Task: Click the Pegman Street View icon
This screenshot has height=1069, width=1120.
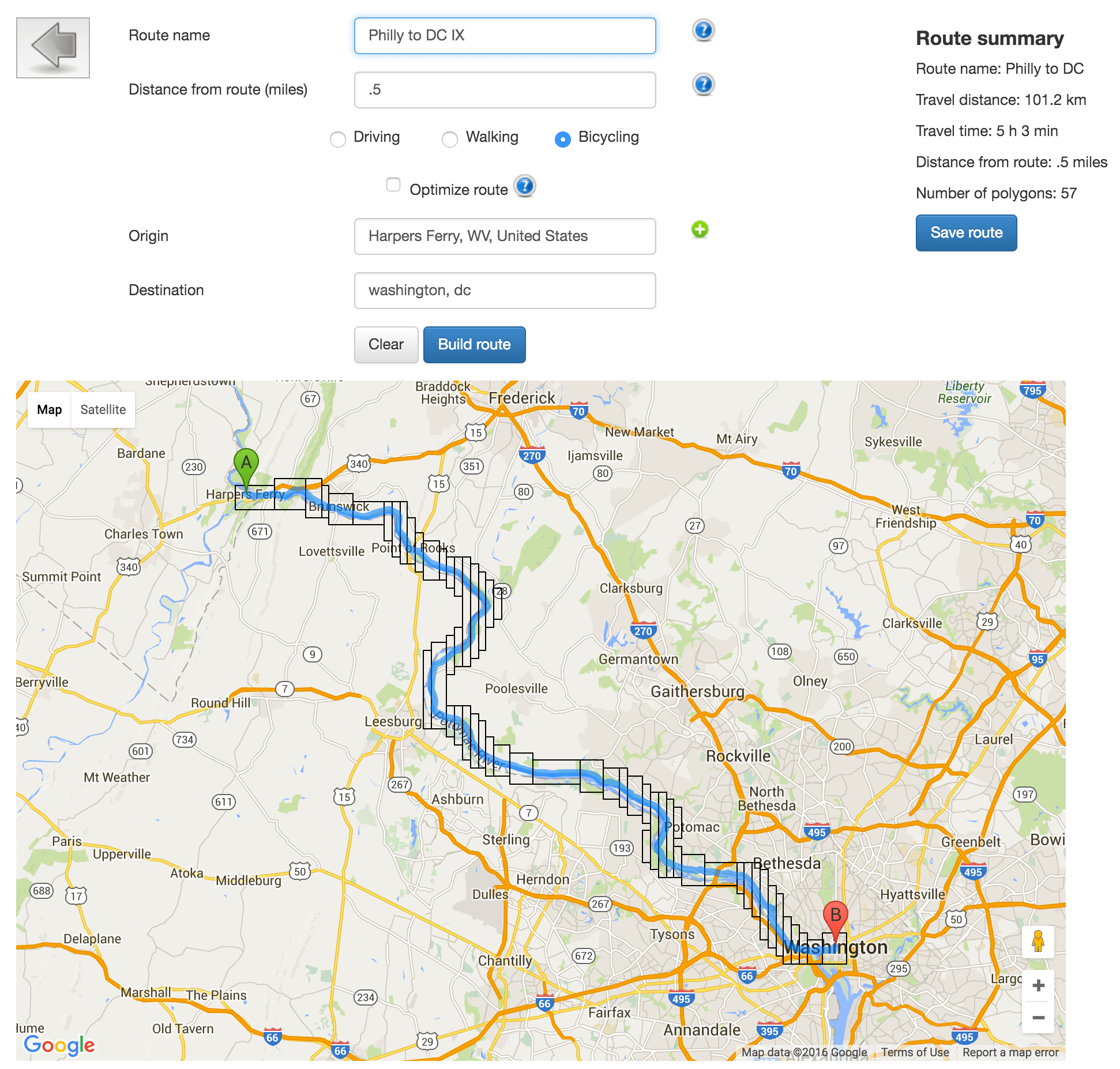Action: (1038, 942)
